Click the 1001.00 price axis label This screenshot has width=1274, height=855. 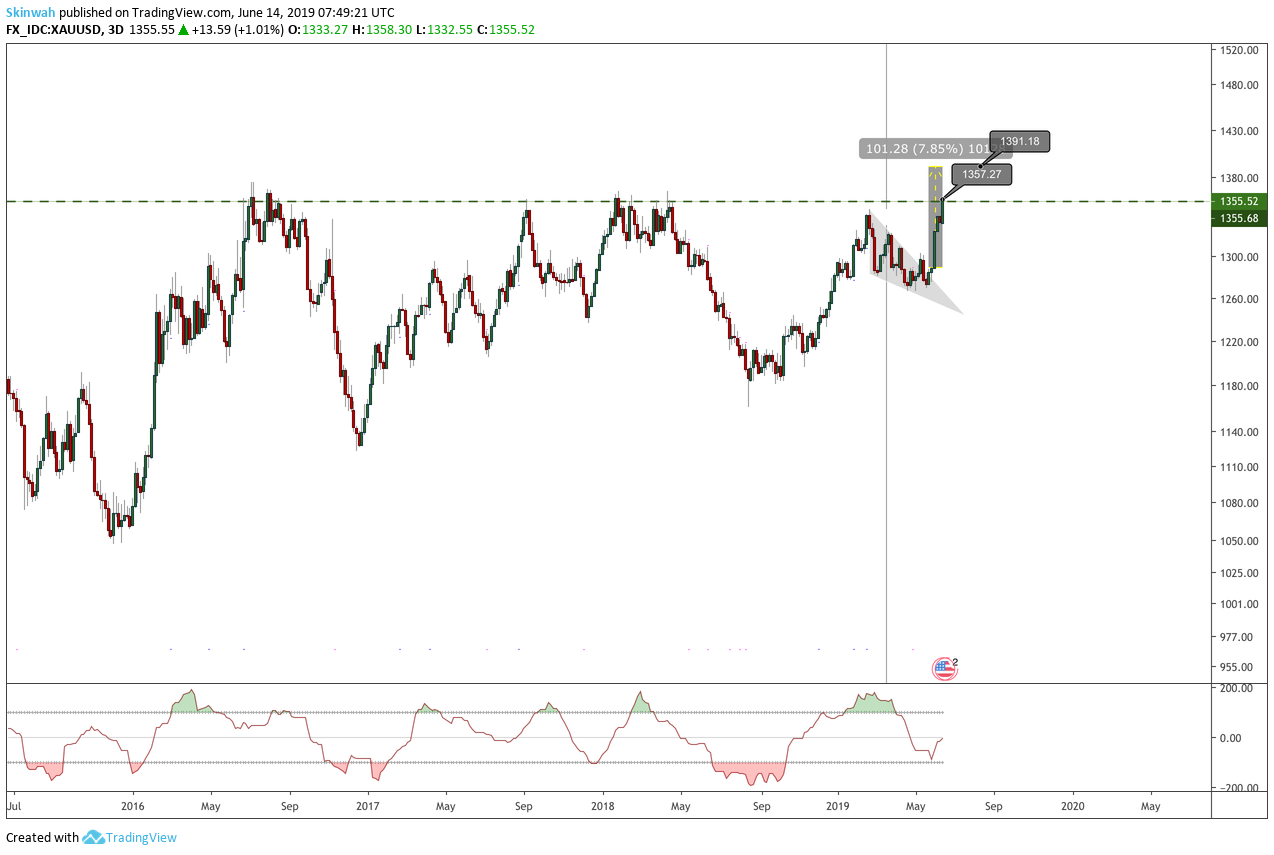[1238, 604]
